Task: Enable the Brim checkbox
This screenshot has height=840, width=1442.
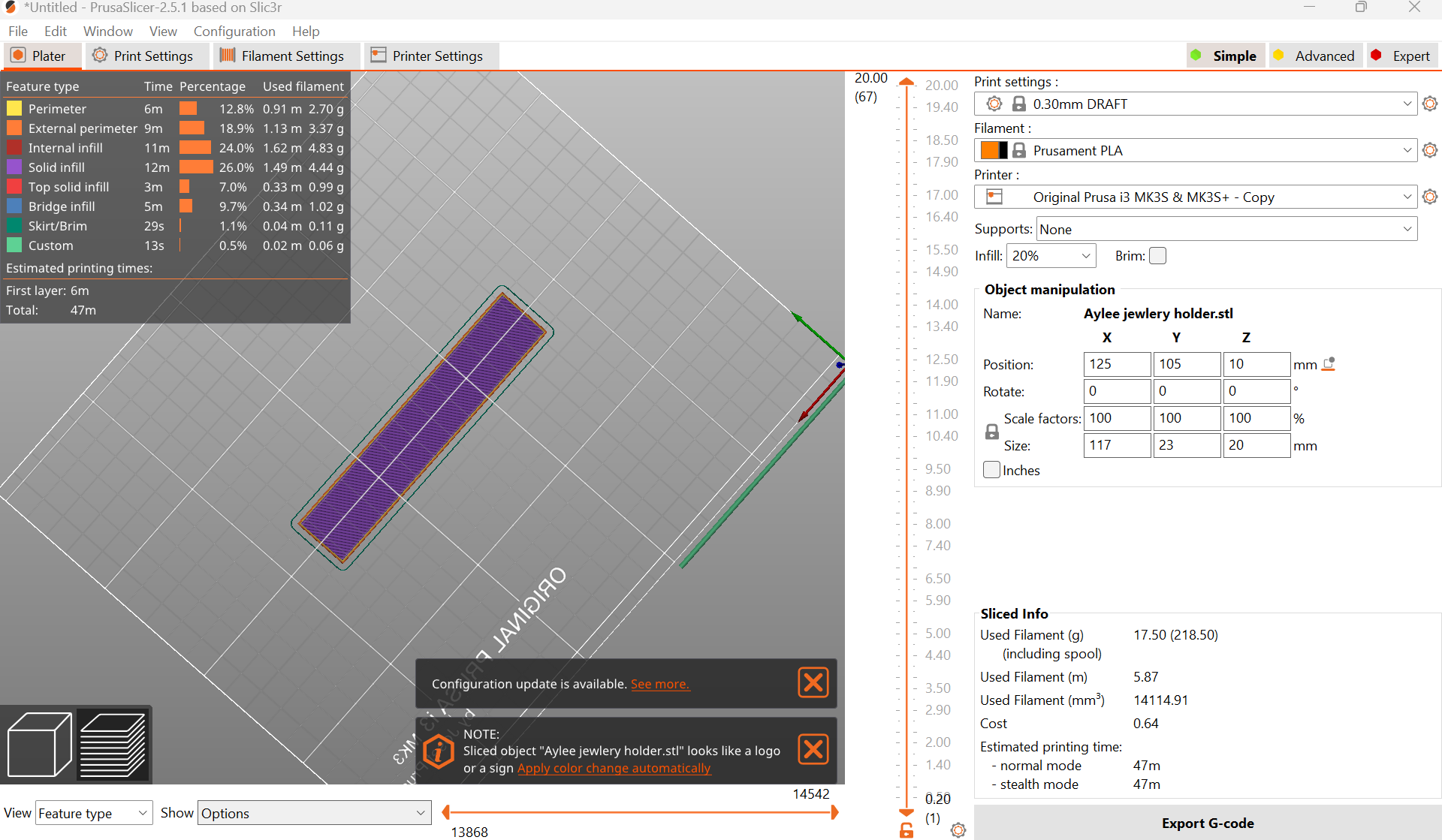Action: point(1158,256)
